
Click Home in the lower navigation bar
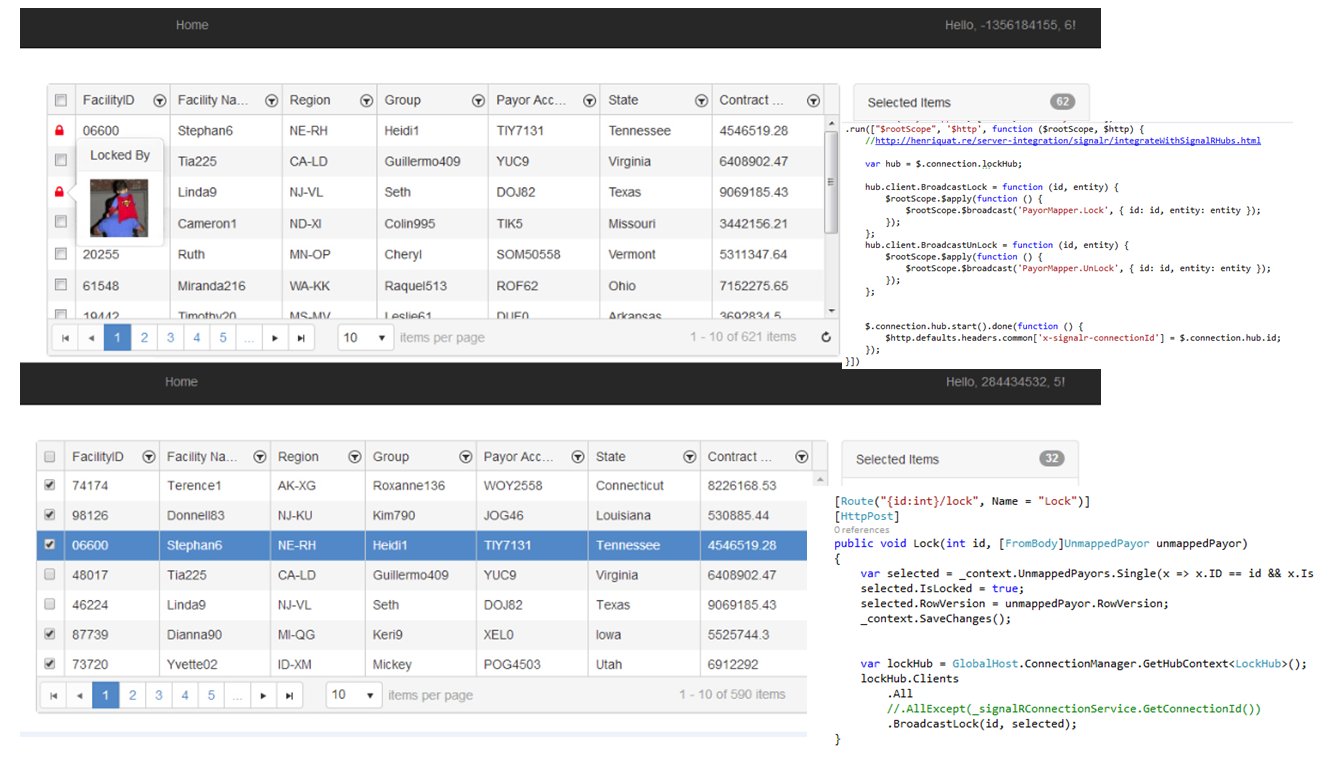(181, 382)
